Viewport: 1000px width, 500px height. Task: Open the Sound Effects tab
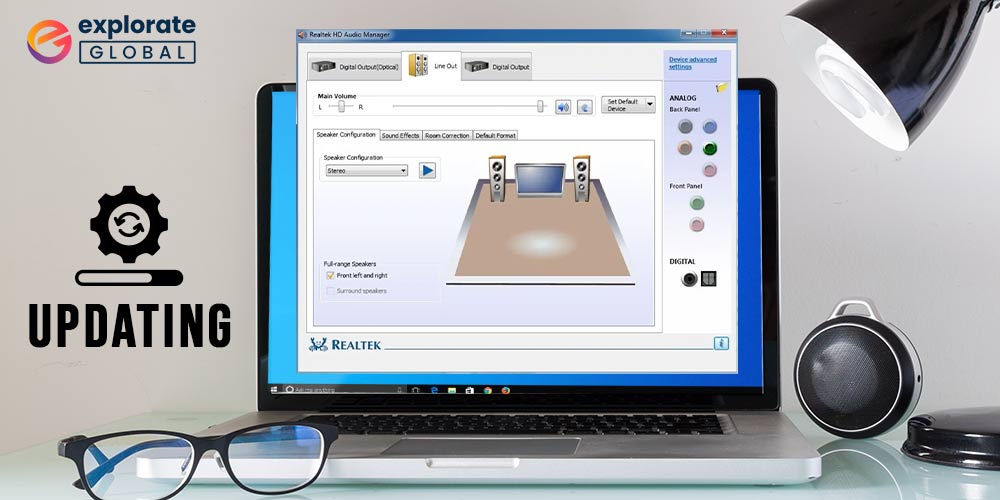pyautogui.click(x=401, y=135)
